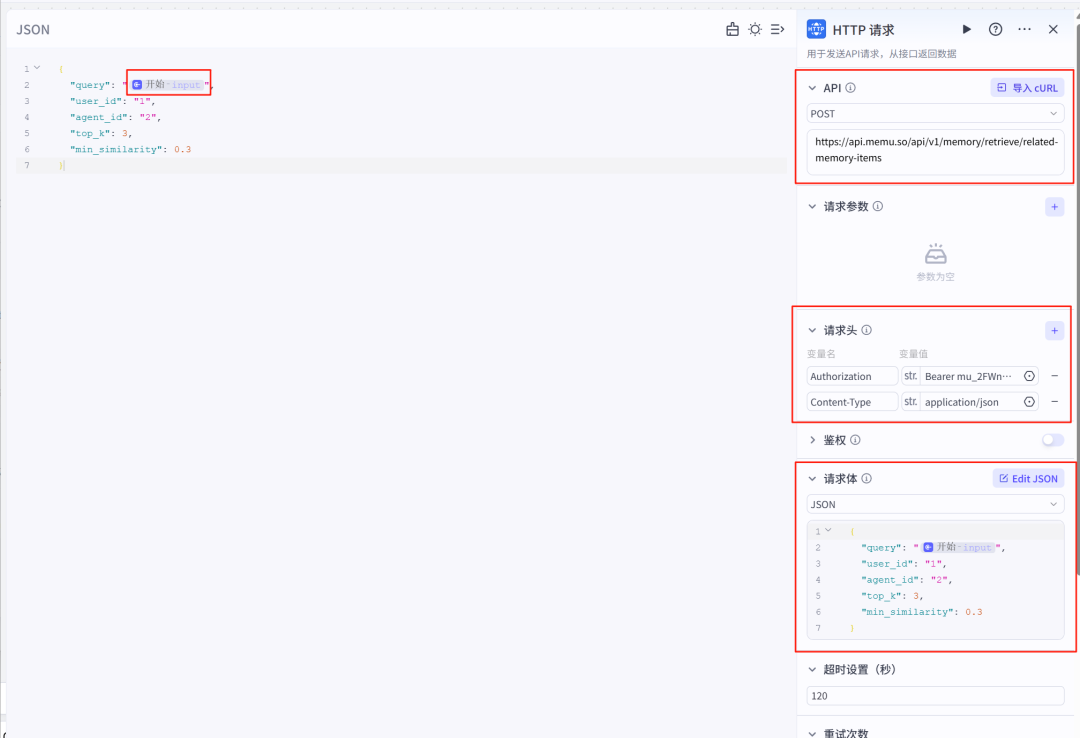Click the API URL input field
Screen dimensions: 1080x738
(x=935, y=150)
